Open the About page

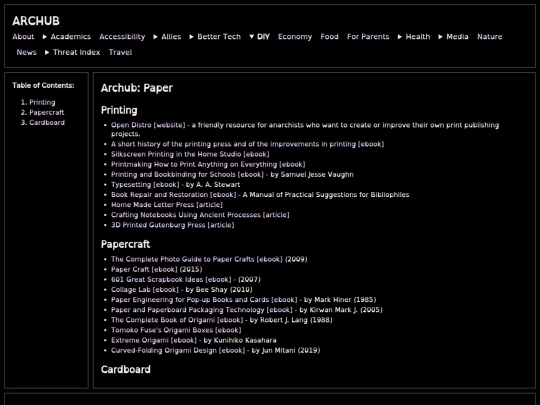(23, 37)
